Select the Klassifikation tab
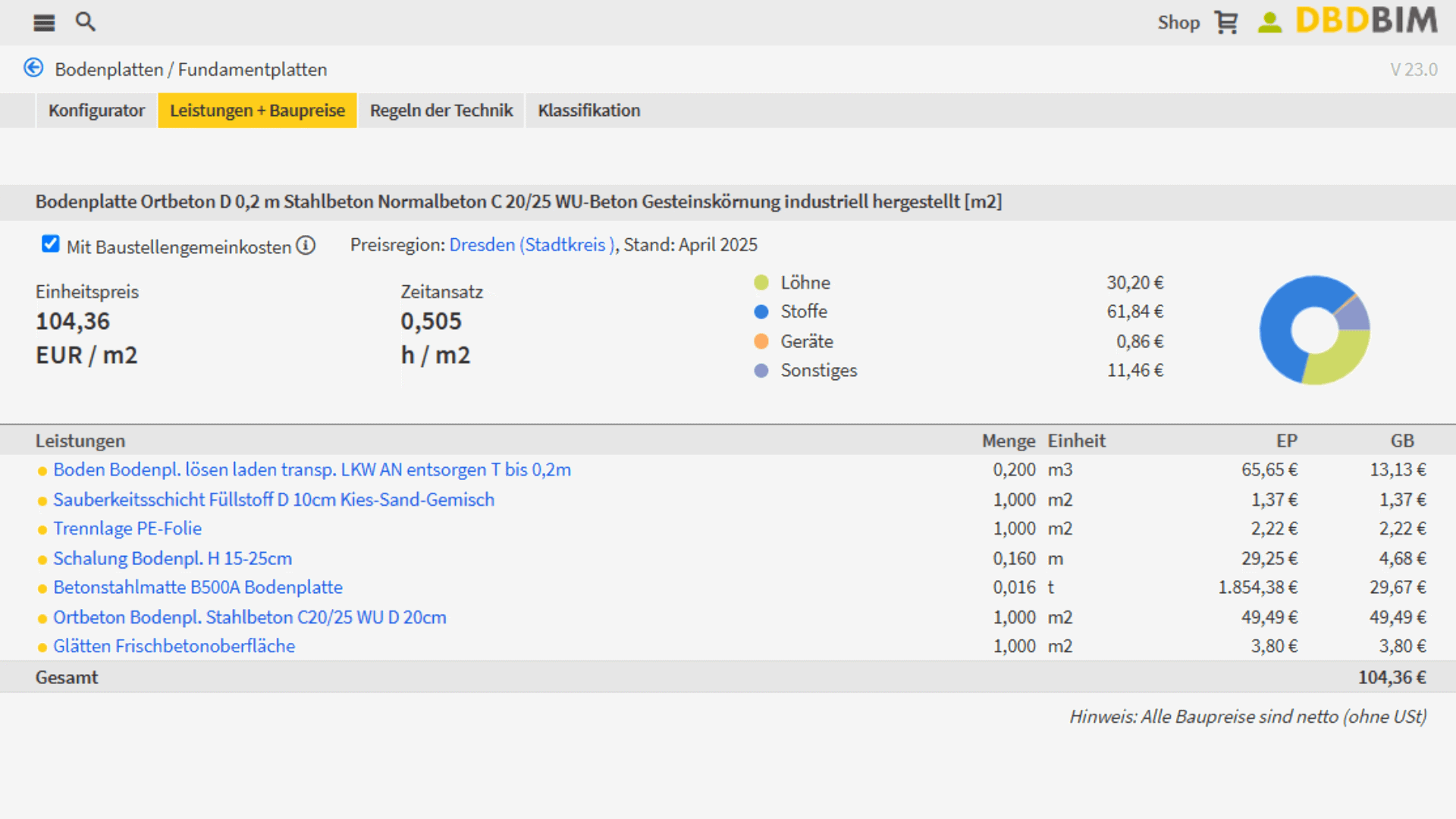1456x819 pixels. click(589, 111)
